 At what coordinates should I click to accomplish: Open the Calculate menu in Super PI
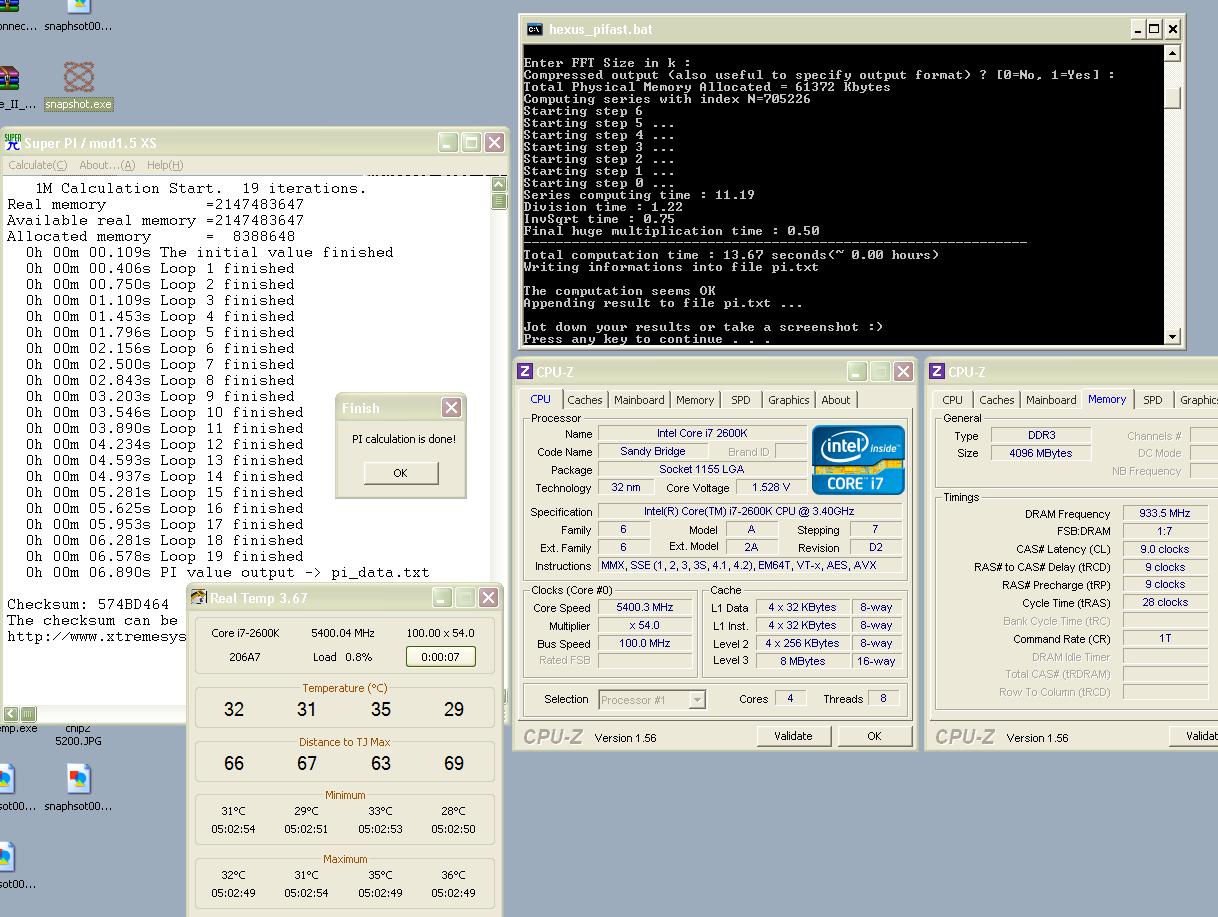[x=37, y=165]
